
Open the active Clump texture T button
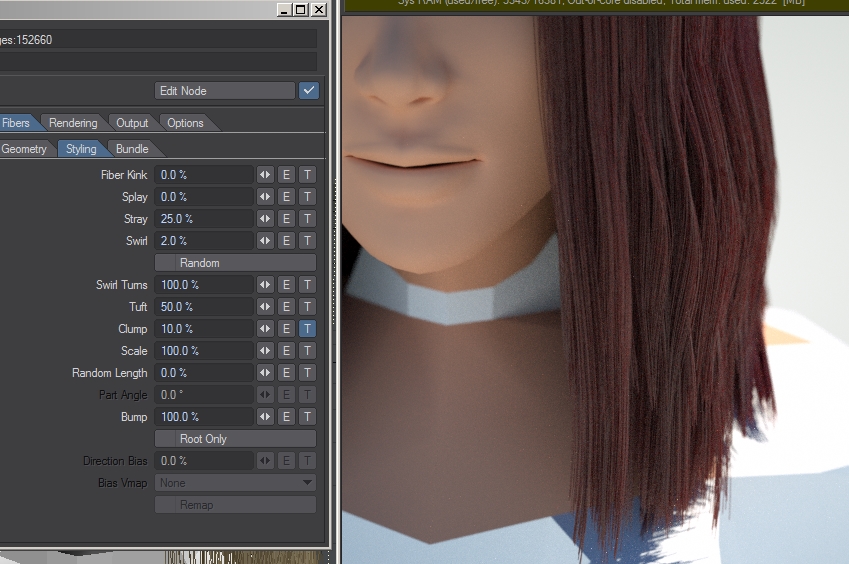307,329
